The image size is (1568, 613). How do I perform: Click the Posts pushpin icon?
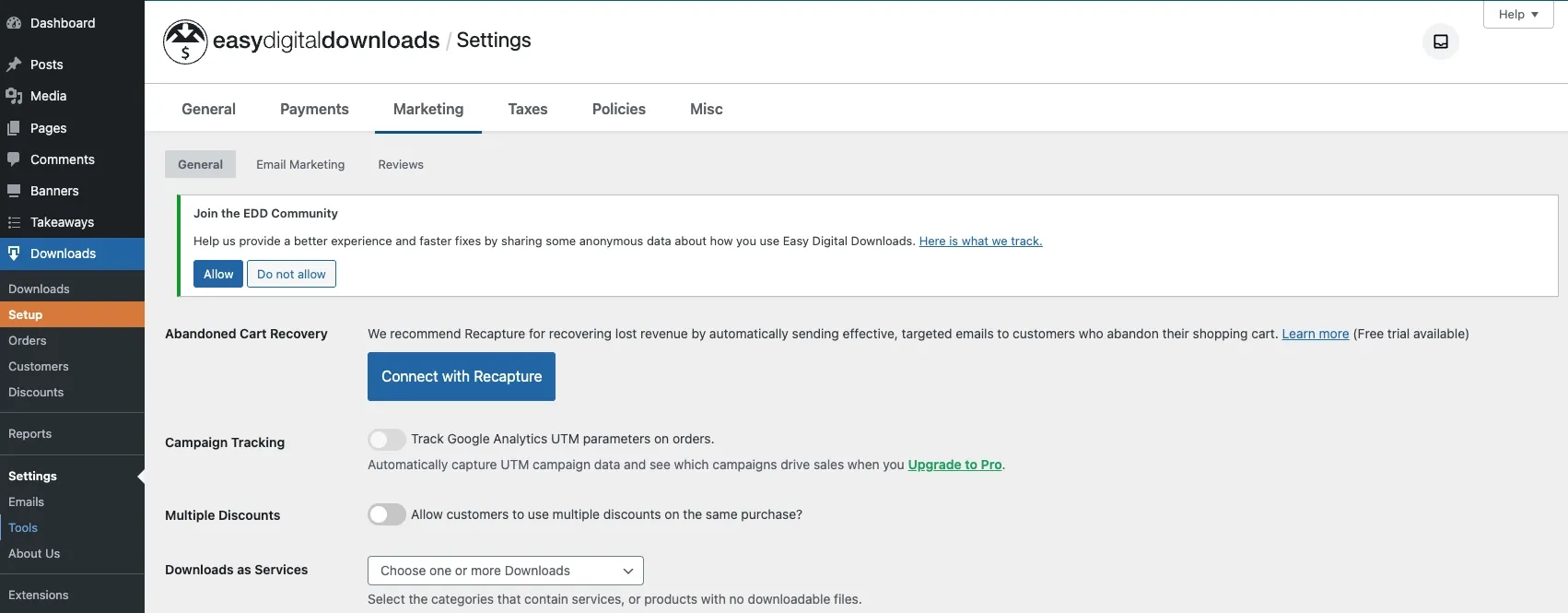(x=14, y=65)
